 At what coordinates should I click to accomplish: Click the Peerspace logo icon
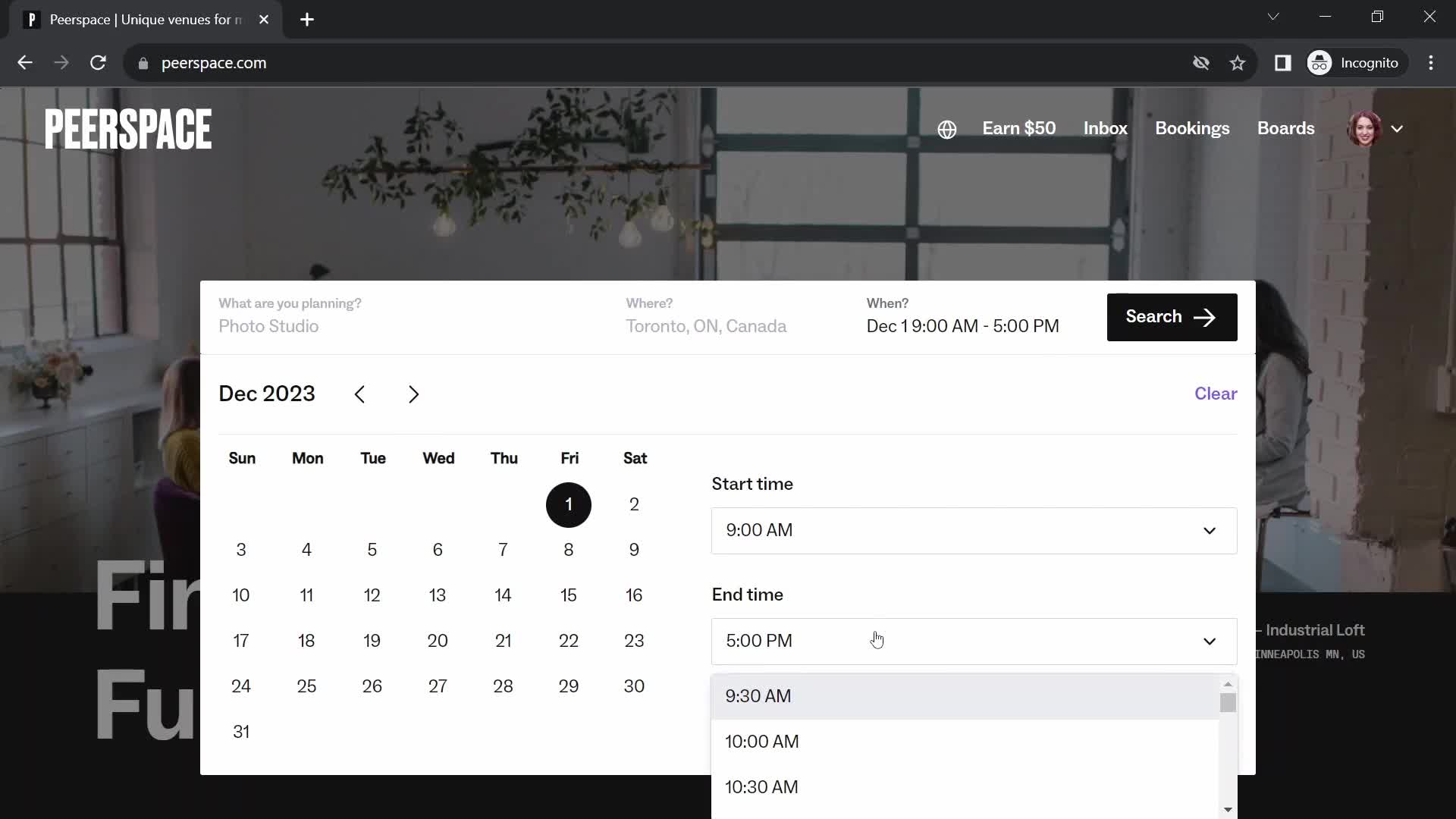[128, 128]
